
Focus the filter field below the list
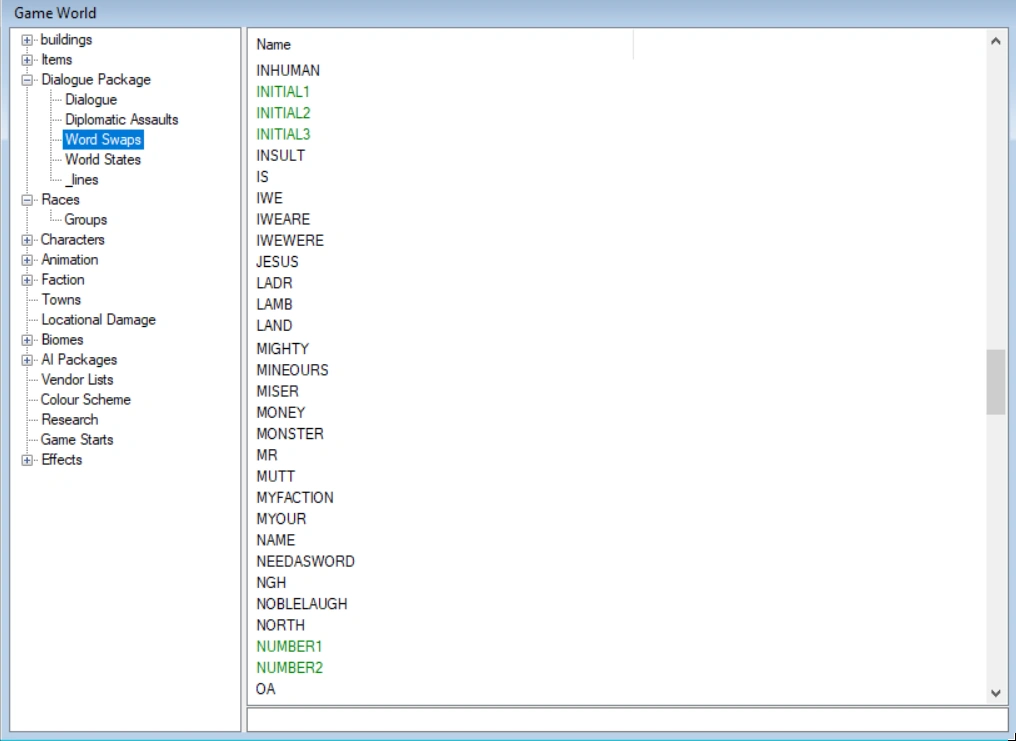[627, 720]
